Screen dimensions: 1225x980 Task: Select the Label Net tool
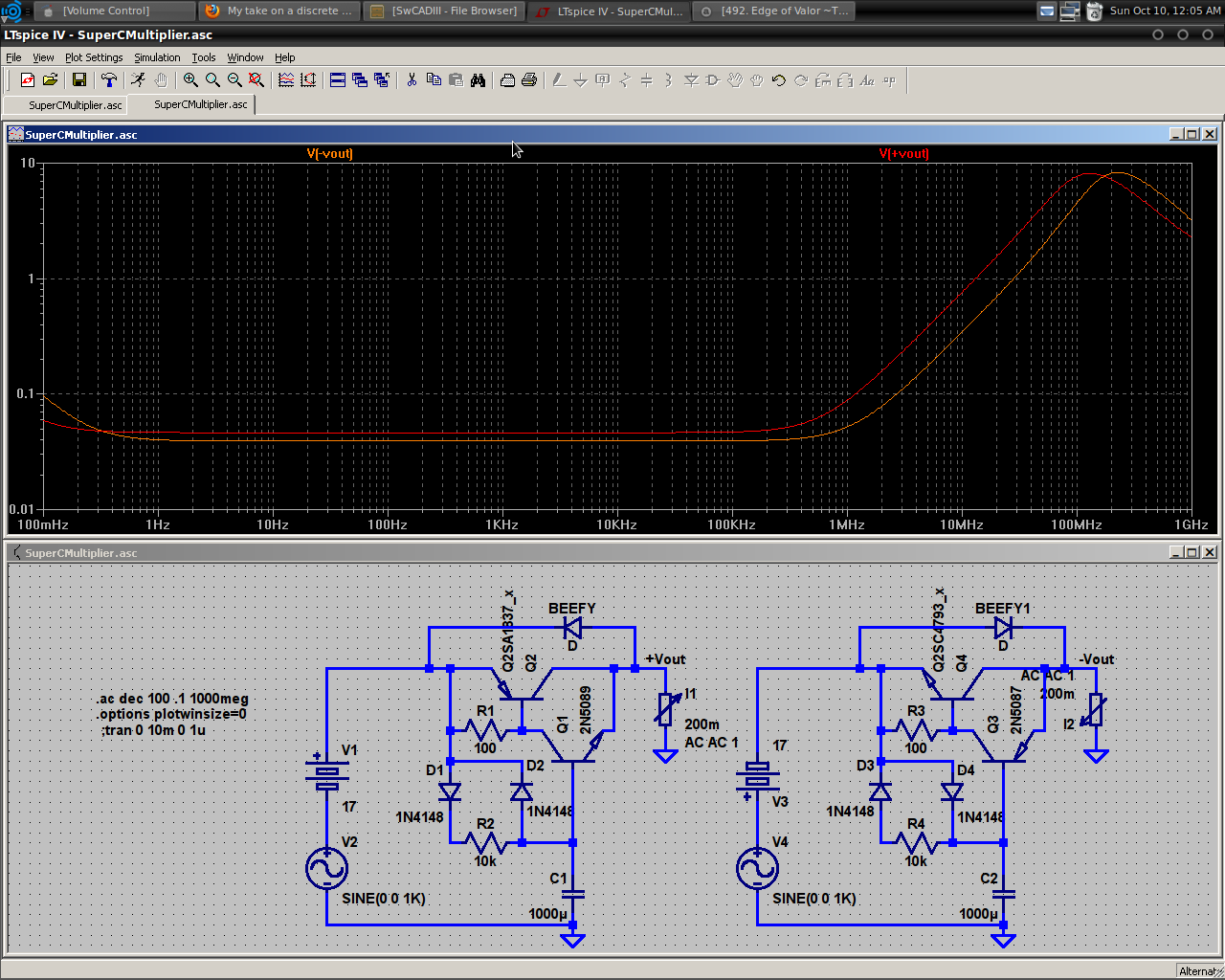click(603, 80)
